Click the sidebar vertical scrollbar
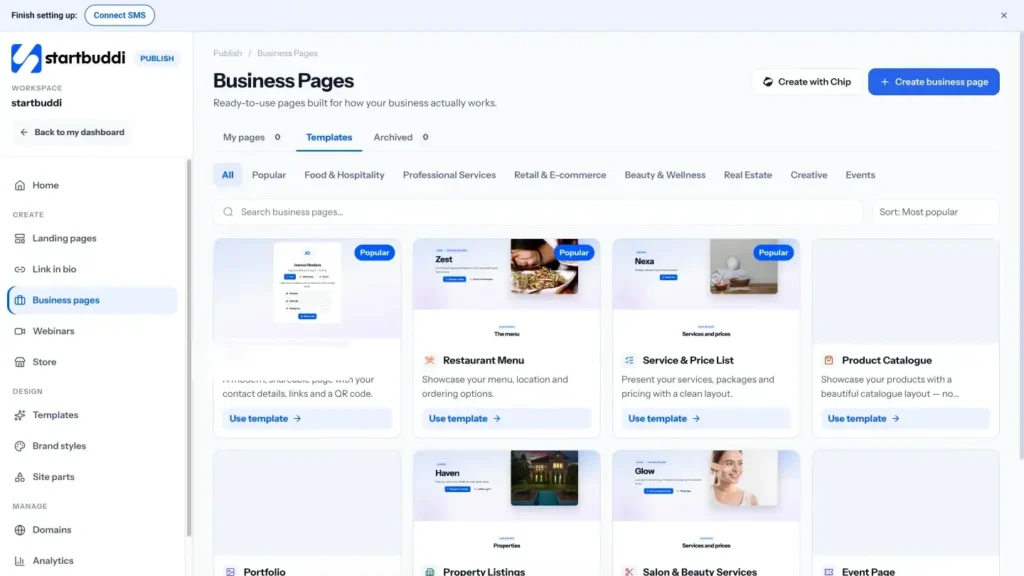1024x576 pixels. click(189, 347)
